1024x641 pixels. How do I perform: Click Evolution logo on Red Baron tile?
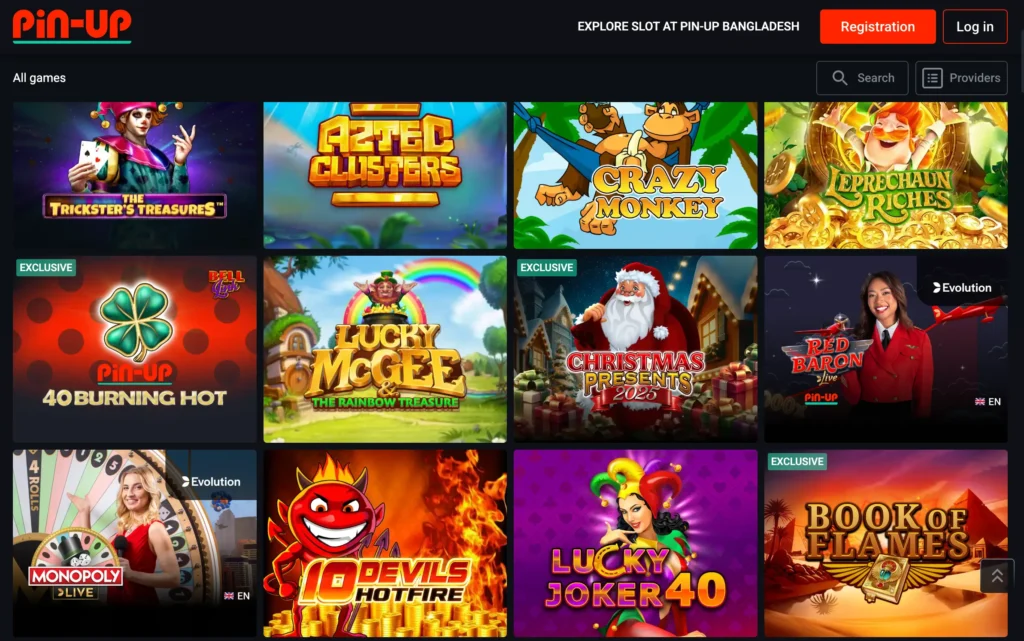(x=962, y=288)
